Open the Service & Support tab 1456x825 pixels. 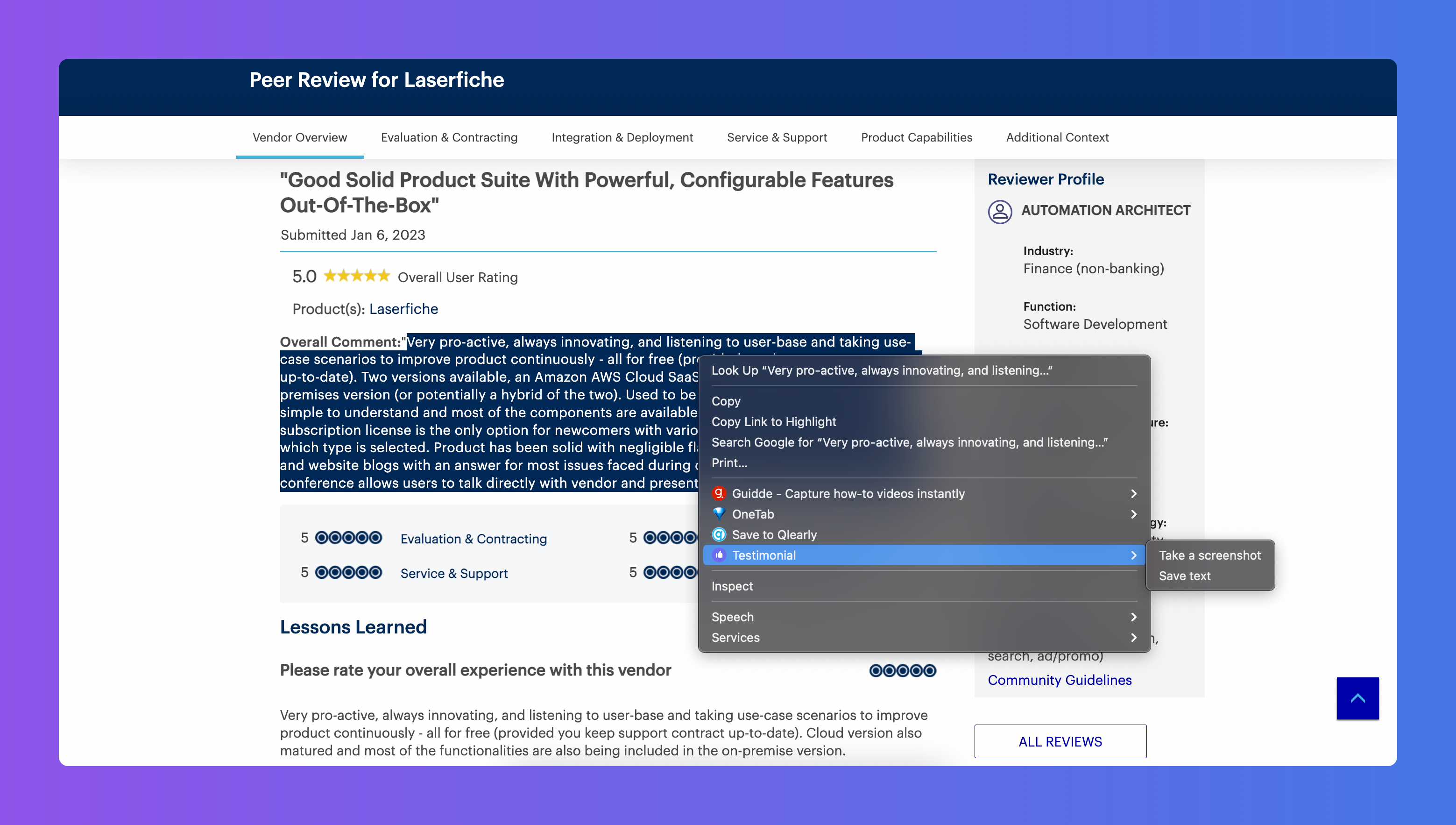coord(777,137)
